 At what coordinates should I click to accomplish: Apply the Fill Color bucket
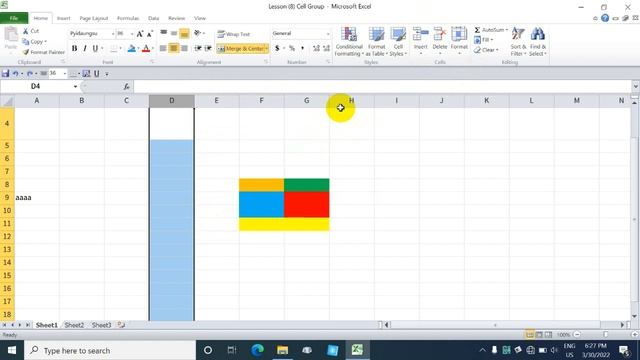131,49
